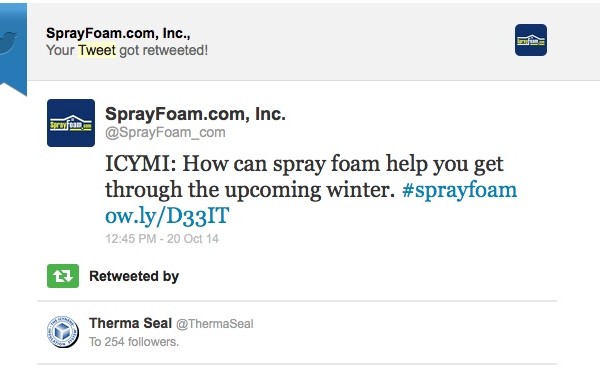Screen dimensions: 600x370
Task: Click the Therma Seal display name
Action: point(130,323)
